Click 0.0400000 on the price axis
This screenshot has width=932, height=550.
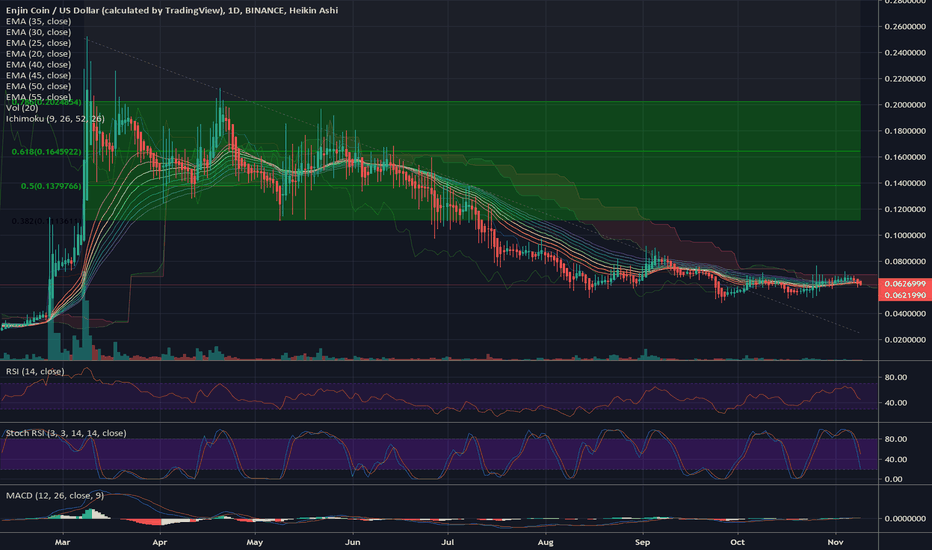click(x=905, y=314)
